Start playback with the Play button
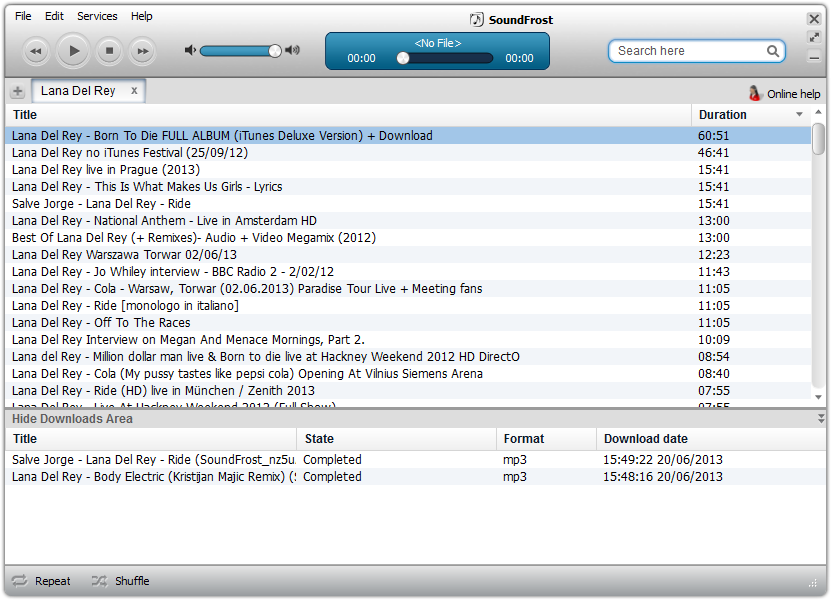The width and height of the screenshot is (831, 600). coord(73,51)
